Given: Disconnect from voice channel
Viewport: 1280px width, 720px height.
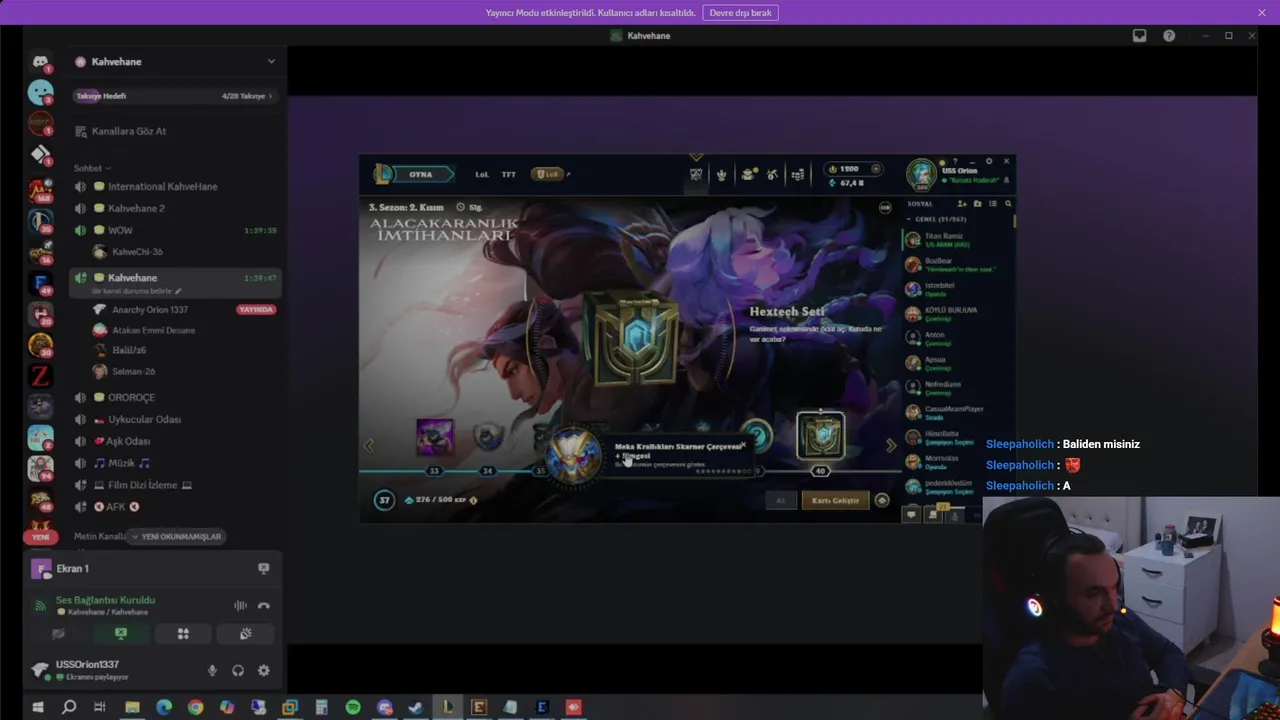Looking at the screenshot, I should pos(264,605).
